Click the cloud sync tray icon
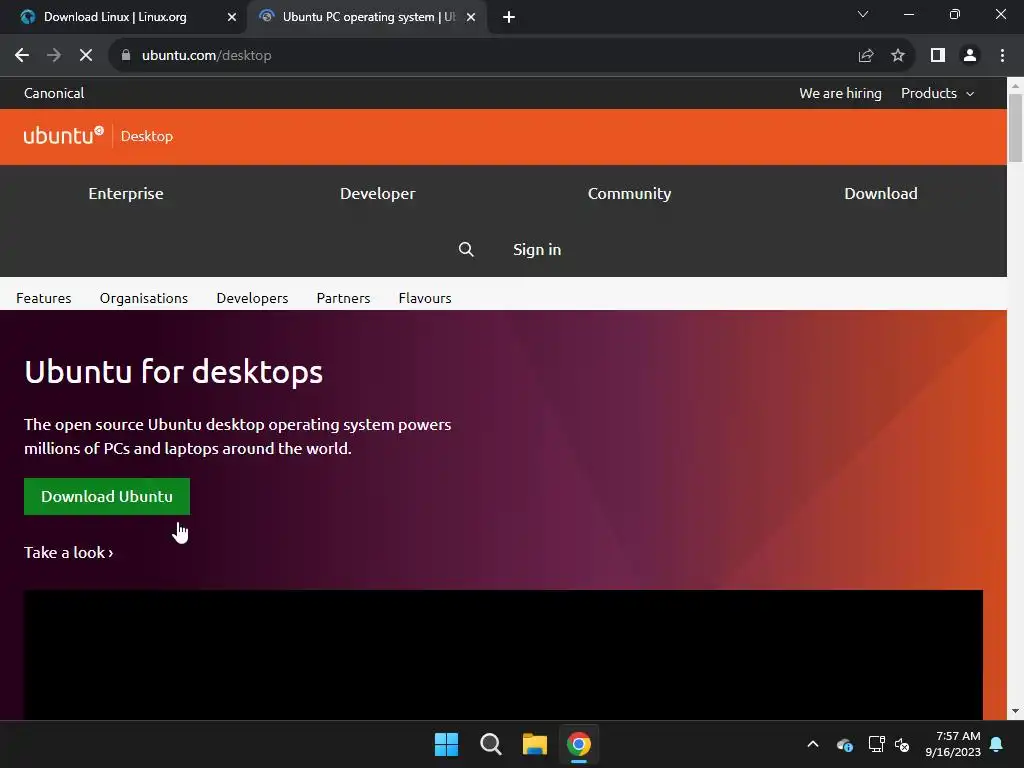The image size is (1024, 768). click(x=844, y=744)
